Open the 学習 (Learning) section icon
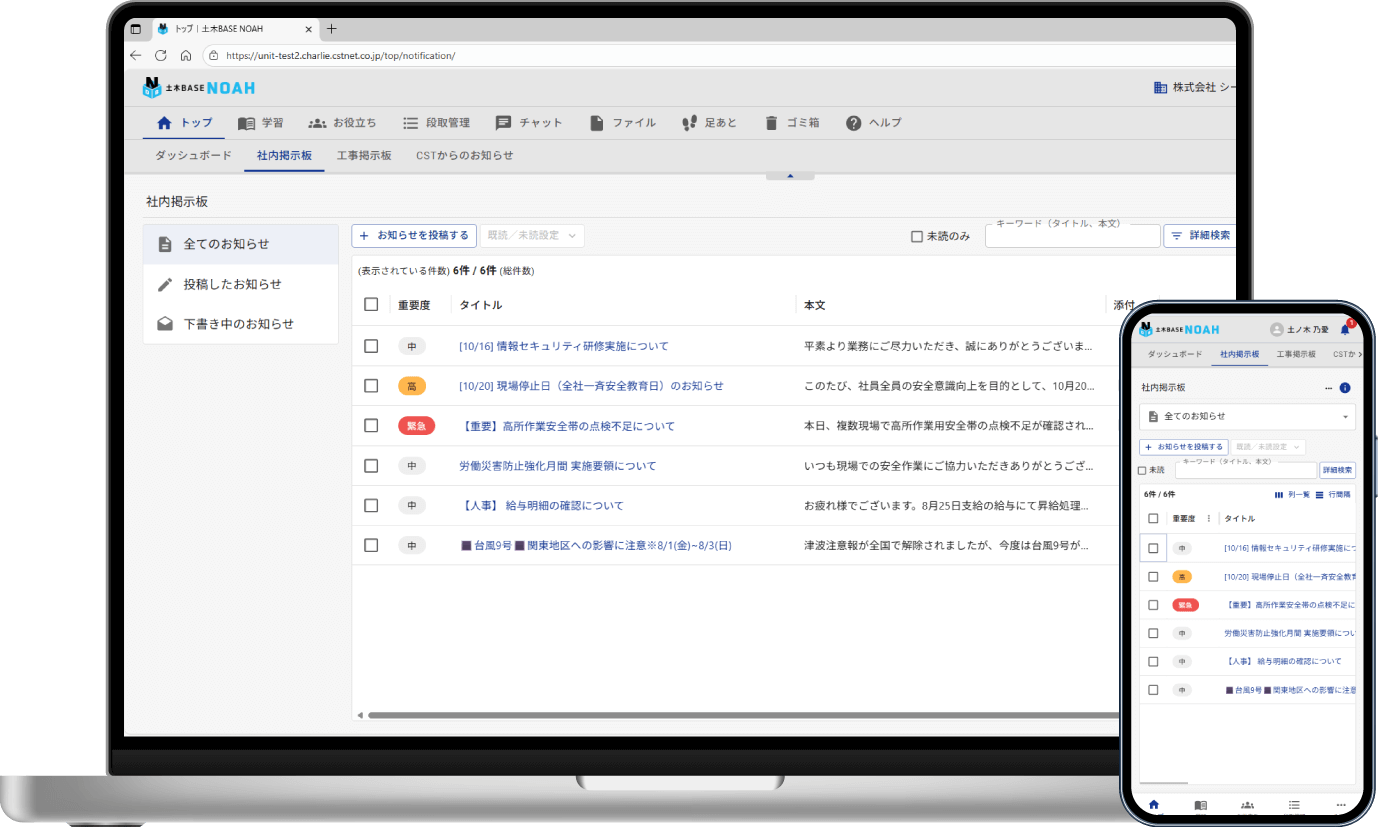Screen dimensions: 1378x827 click(248, 123)
